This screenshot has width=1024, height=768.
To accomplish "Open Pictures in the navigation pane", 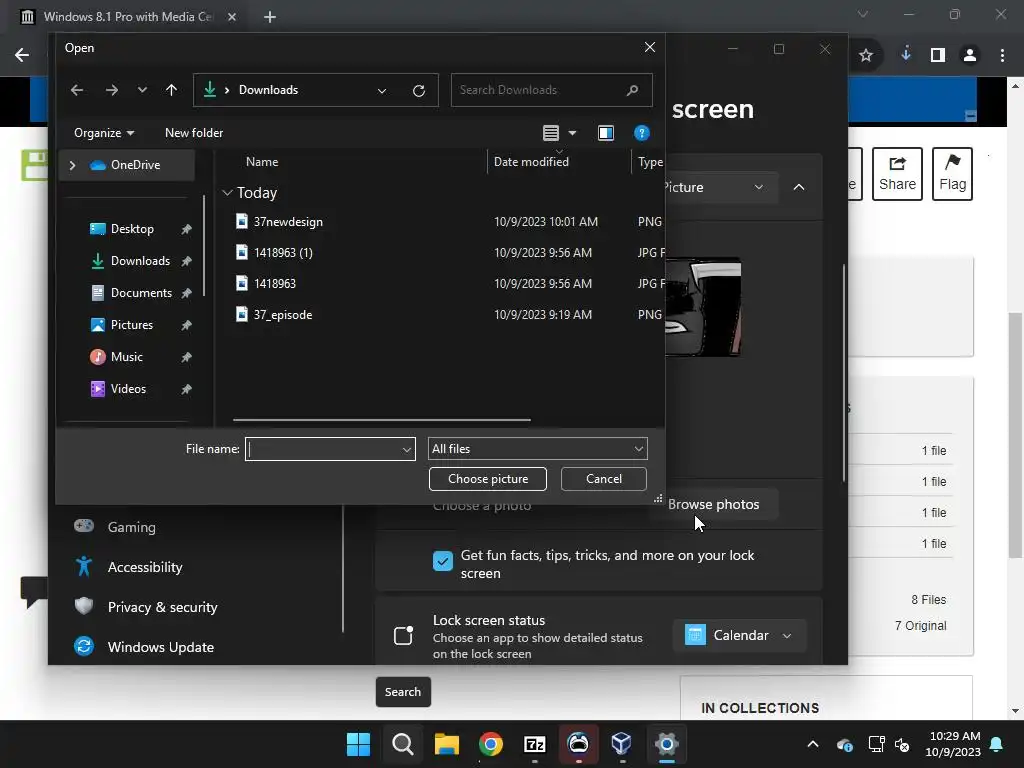I will [131, 325].
